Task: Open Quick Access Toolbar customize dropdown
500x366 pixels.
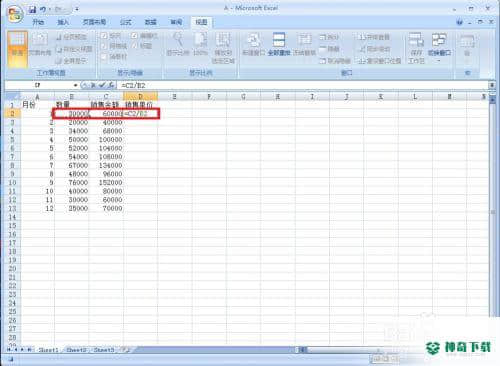Action: tap(77, 10)
